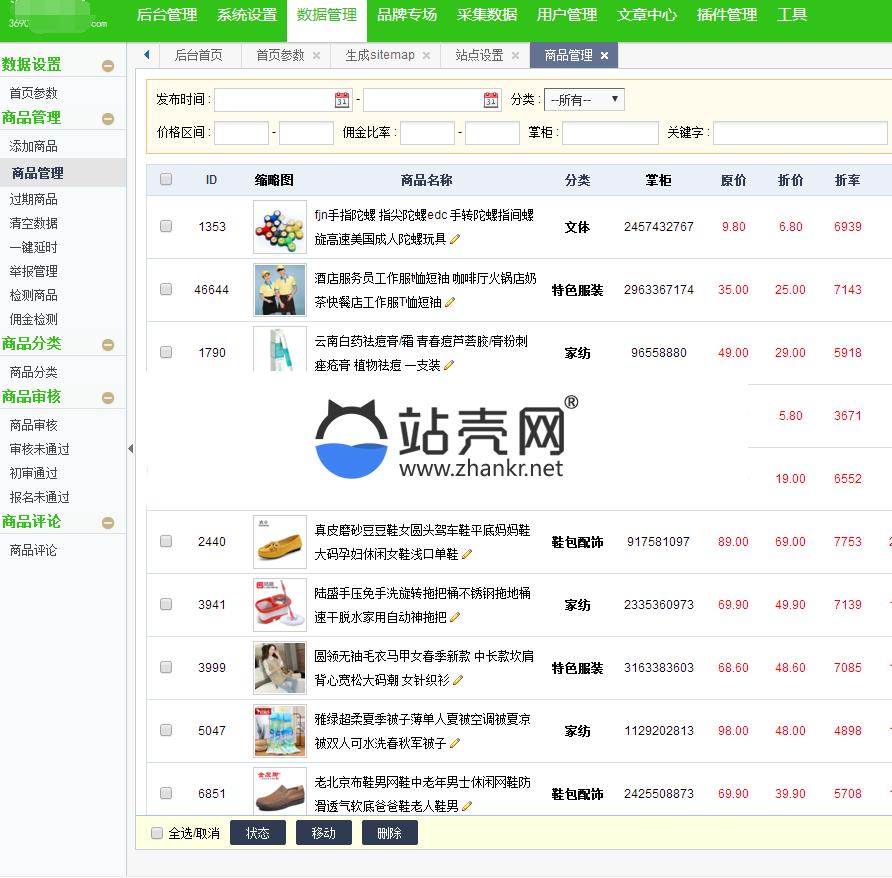Click pencil edit icon for product 1353
Image resolution: width=892 pixels, height=878 pixels.
(x=455, y=239)
